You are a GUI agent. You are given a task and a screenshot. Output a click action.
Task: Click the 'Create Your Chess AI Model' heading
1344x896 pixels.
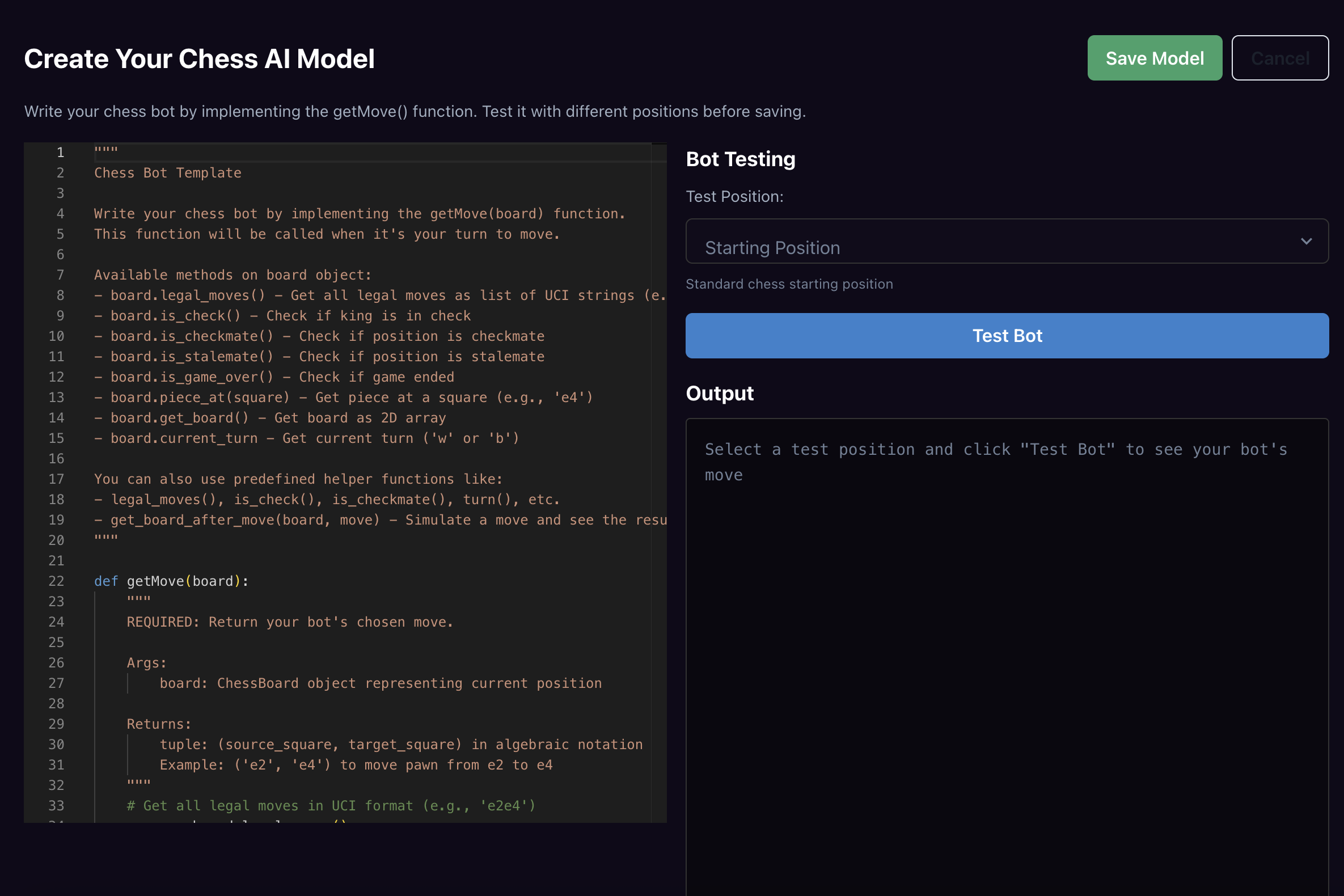pyautogui.click(x=200, y=59)
